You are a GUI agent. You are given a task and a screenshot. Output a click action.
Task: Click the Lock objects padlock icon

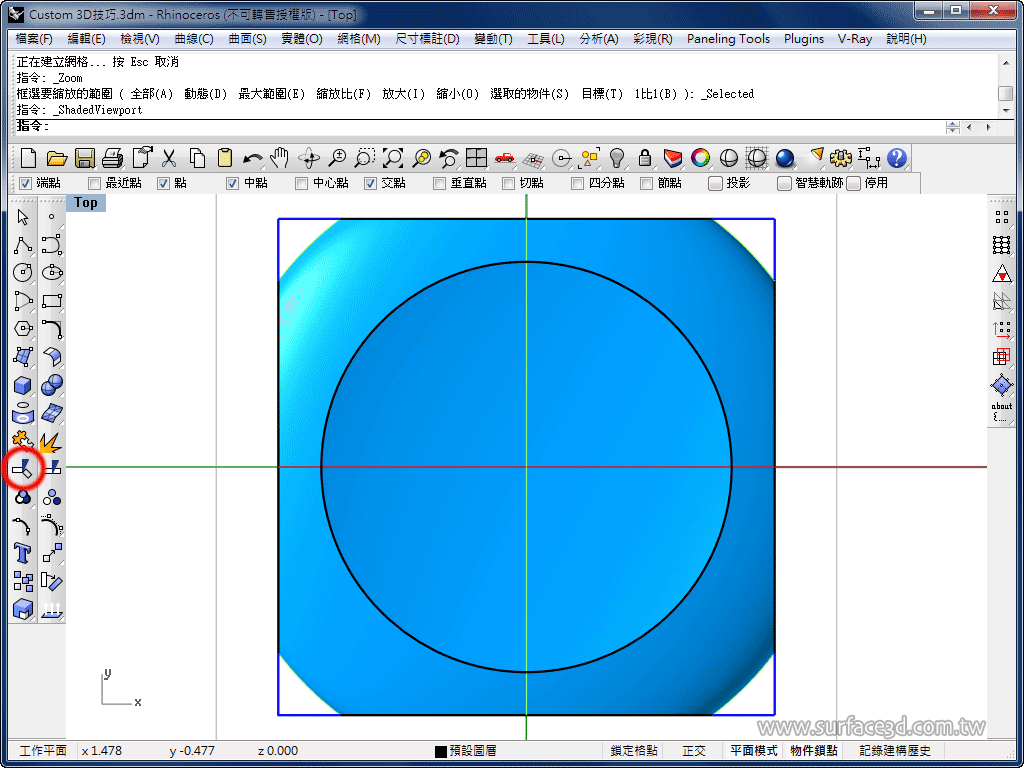[x=645, y=158]
